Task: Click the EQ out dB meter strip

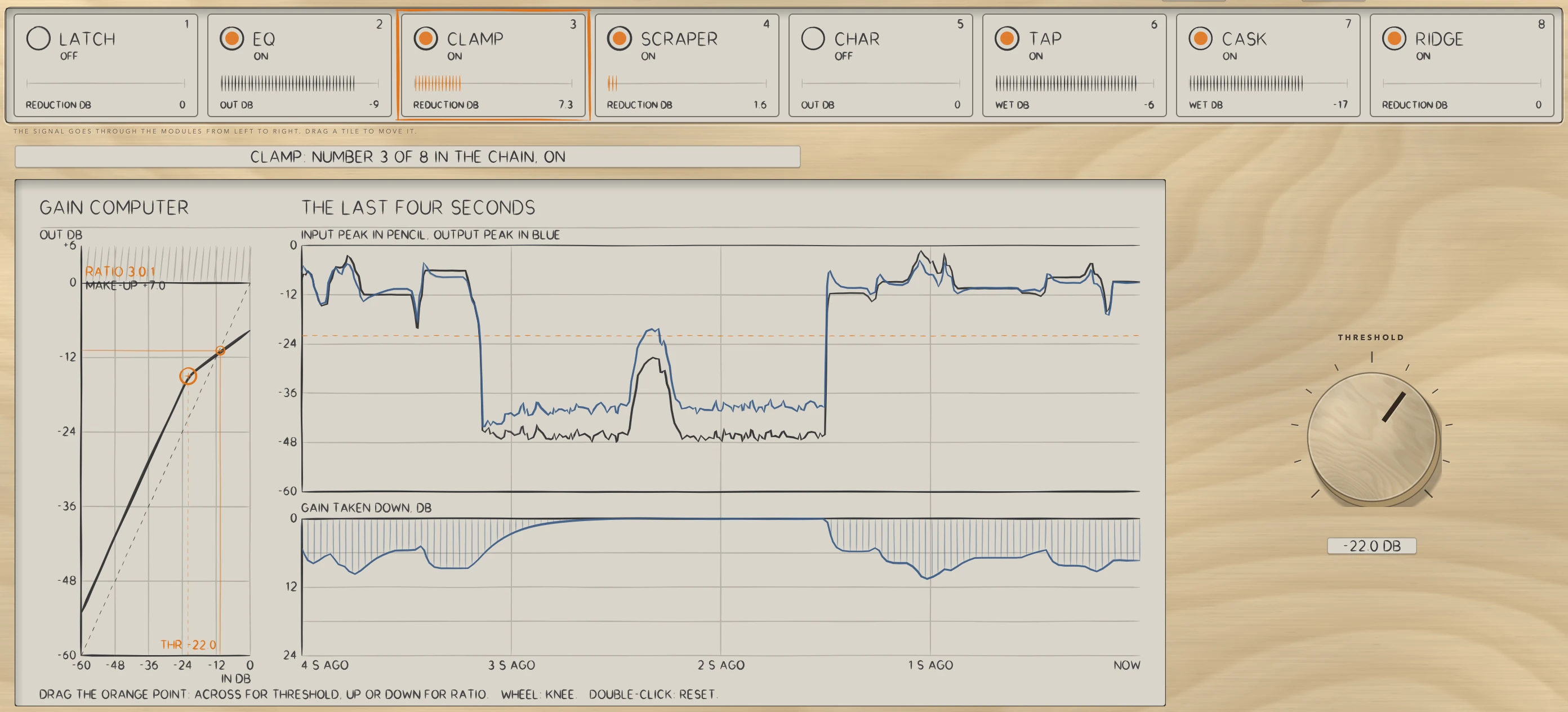Action: [x=300, y=83]
